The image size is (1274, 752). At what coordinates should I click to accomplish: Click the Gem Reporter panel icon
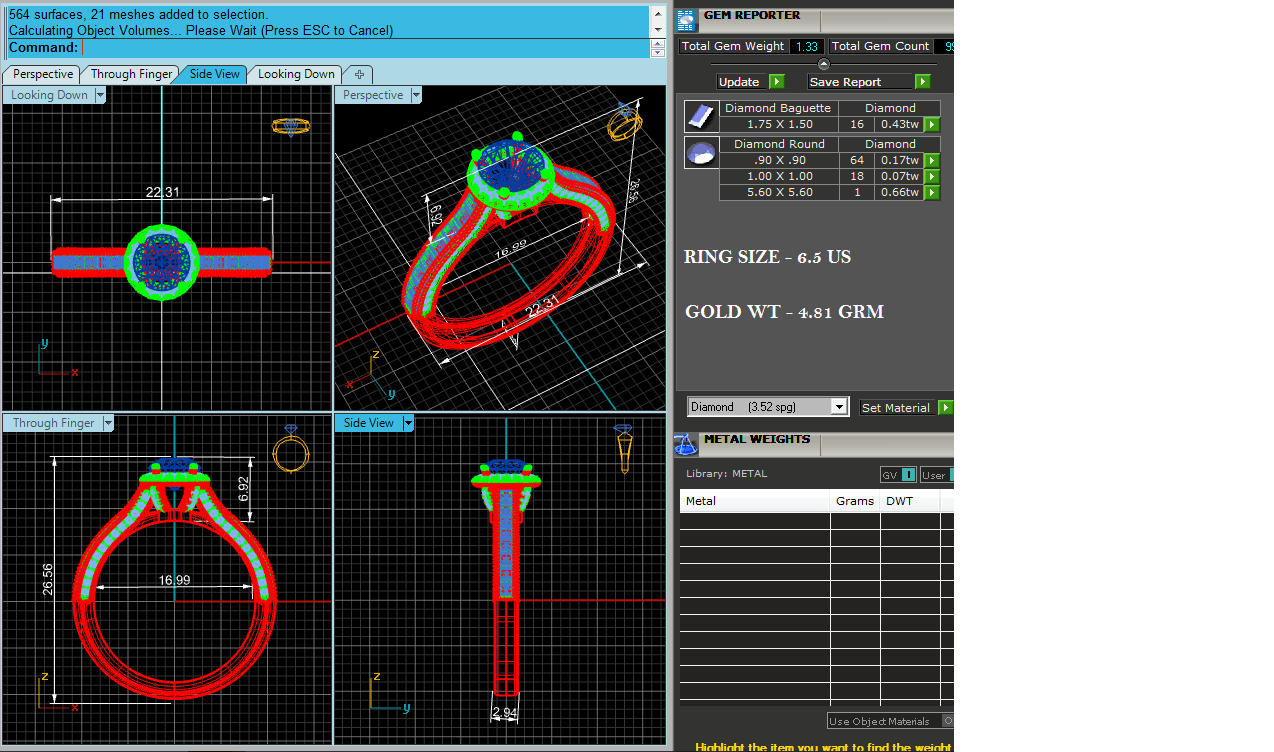click(686, 20)
